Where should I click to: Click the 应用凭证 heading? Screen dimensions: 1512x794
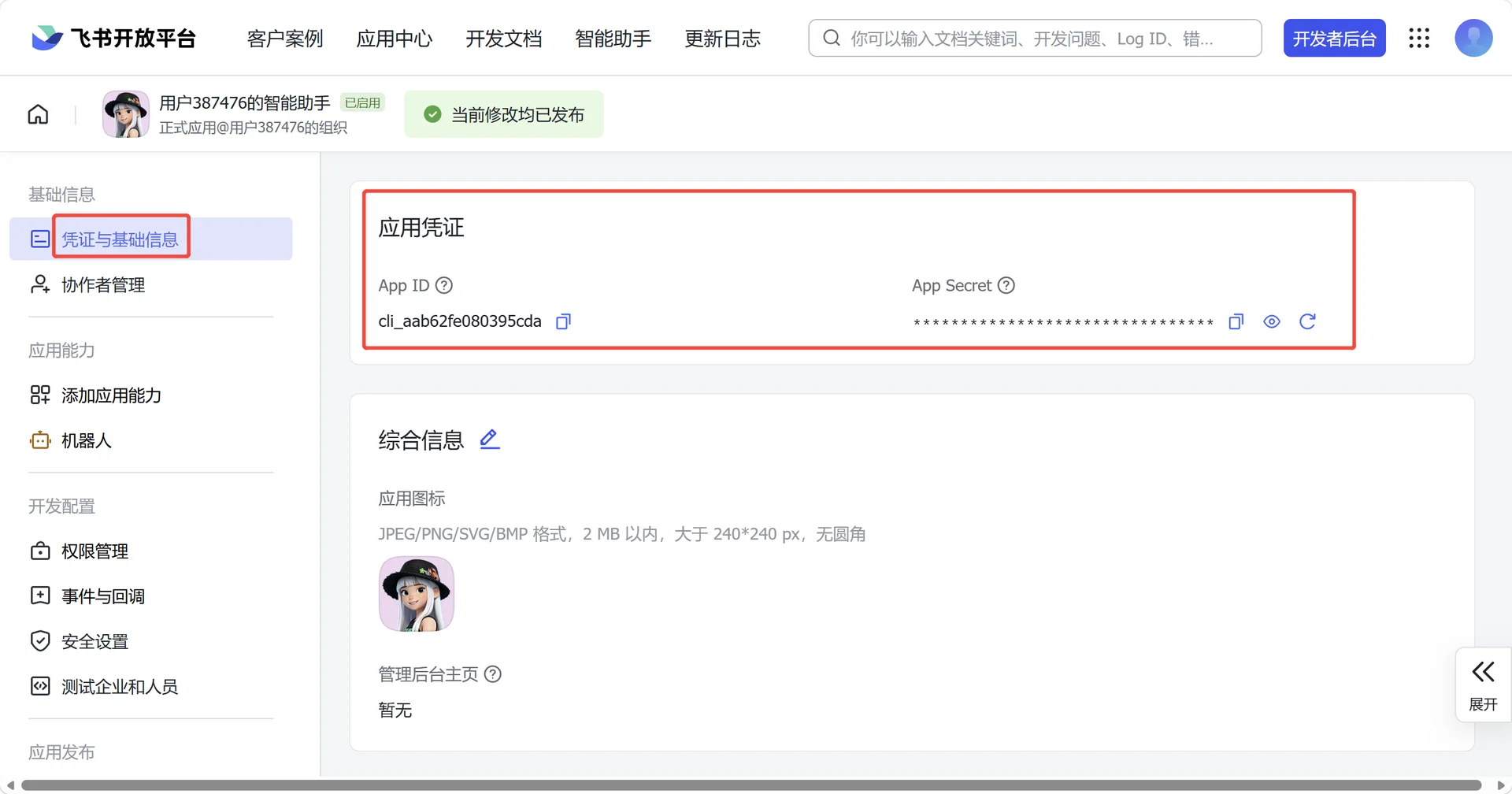421,228
